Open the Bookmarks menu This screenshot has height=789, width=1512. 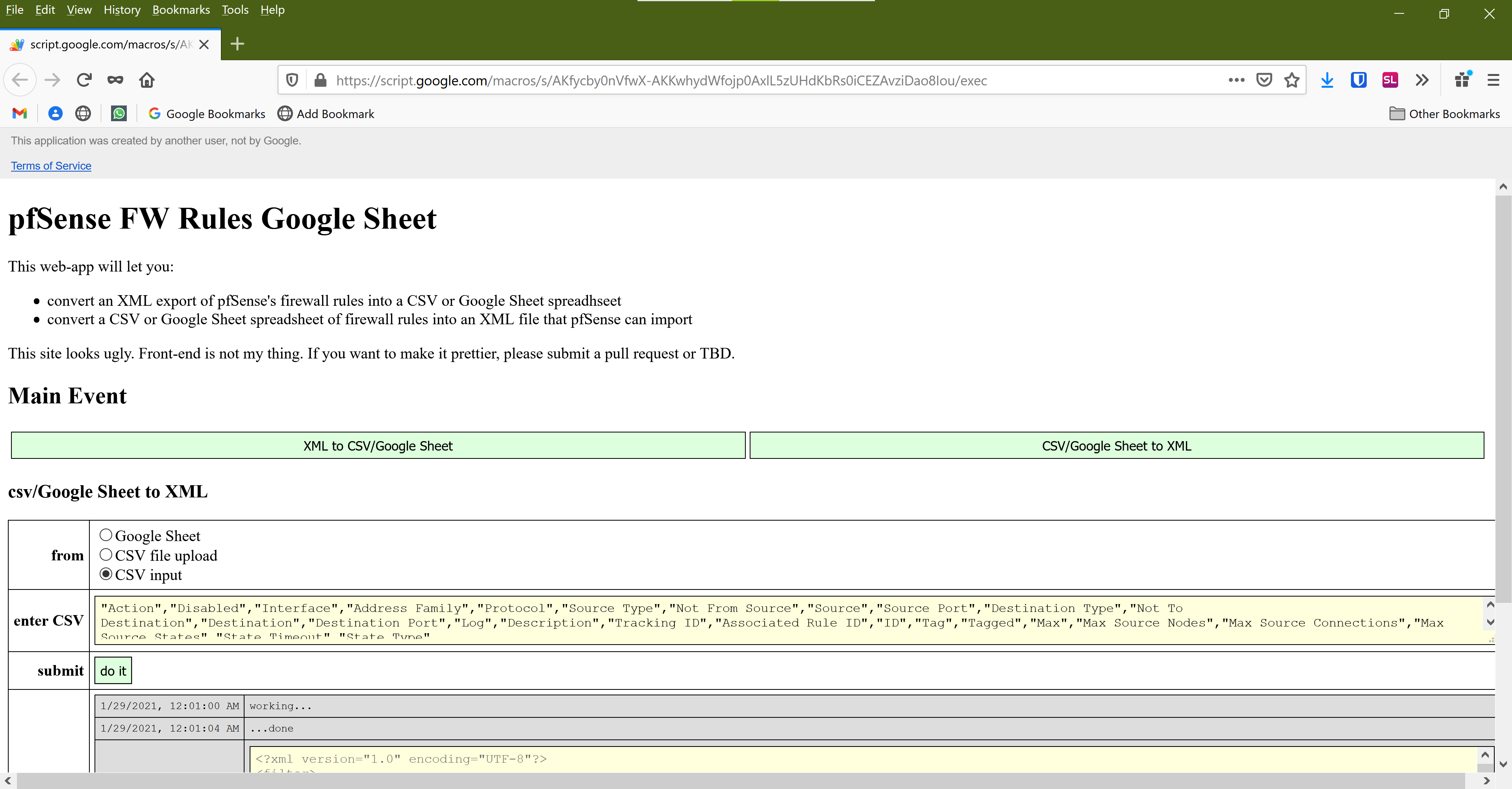[181, 10]
